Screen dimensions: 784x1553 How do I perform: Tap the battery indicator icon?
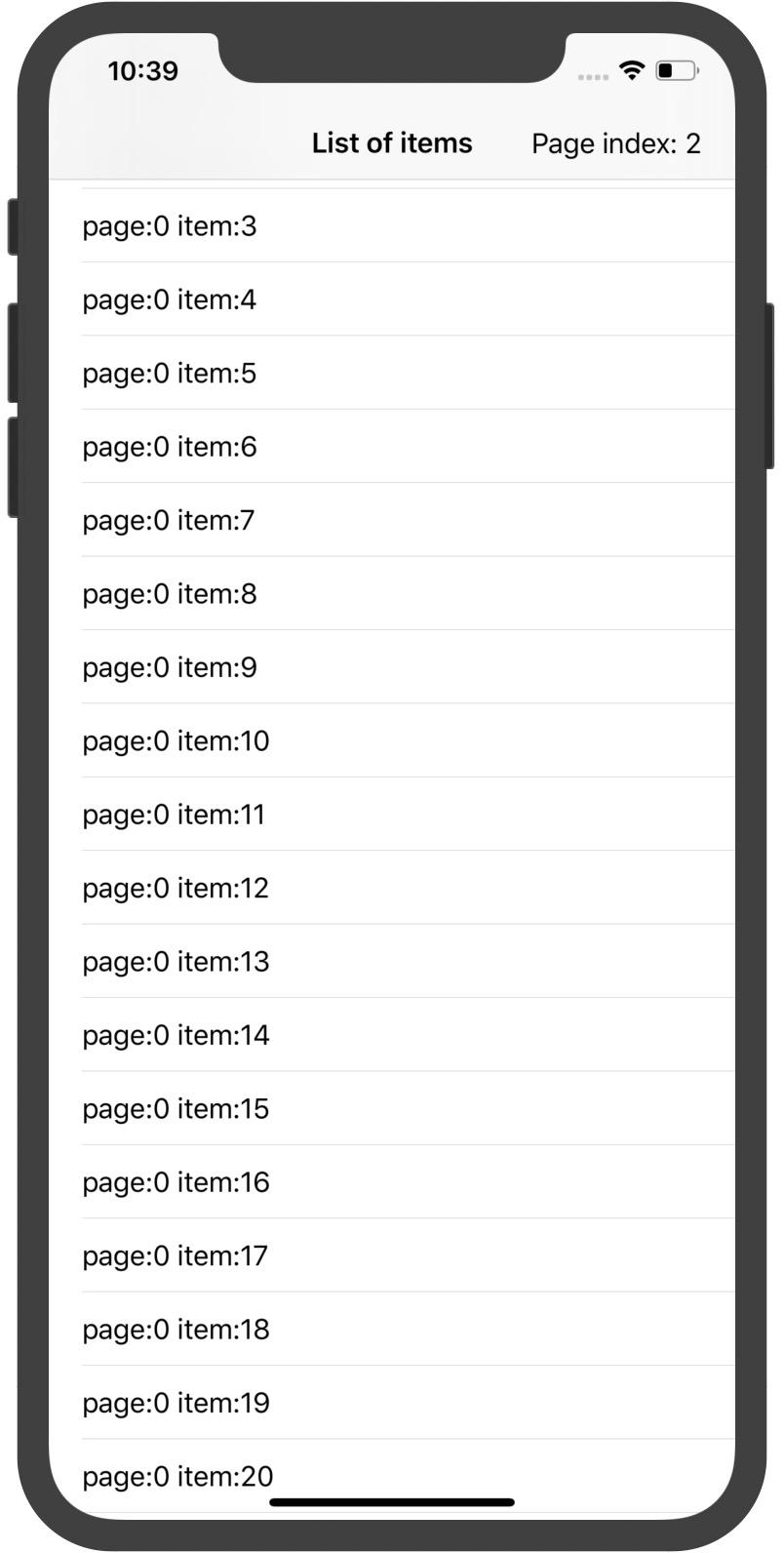677,70
